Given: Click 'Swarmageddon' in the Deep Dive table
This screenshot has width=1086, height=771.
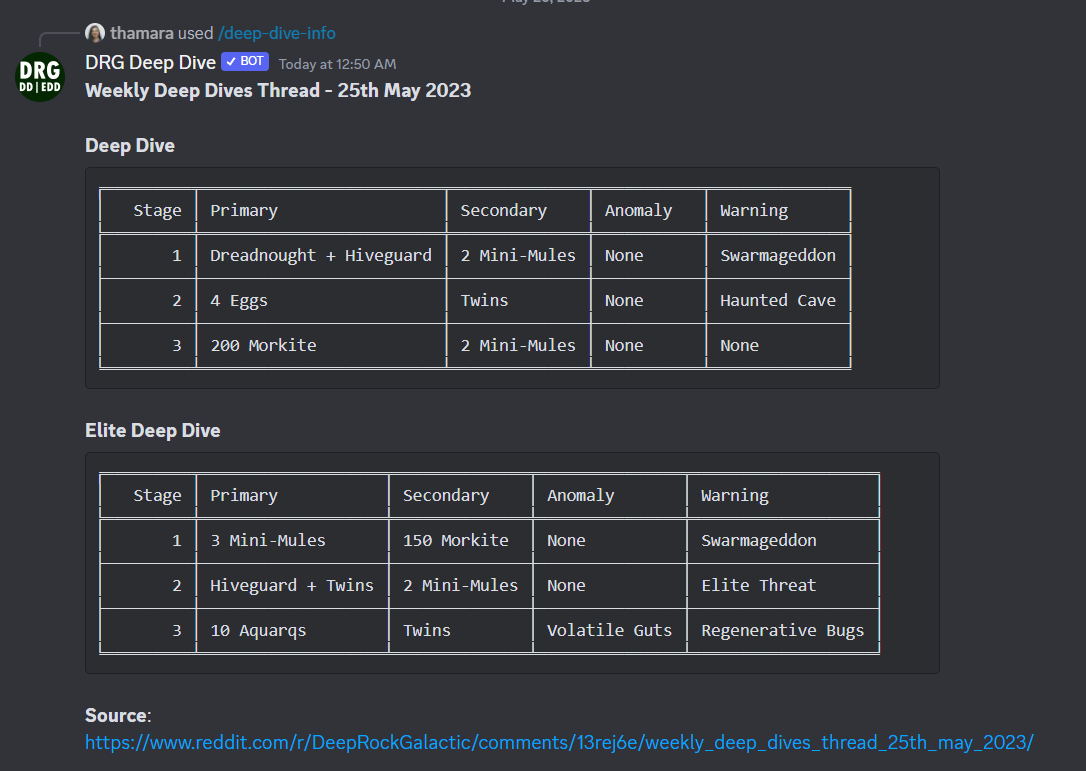Looking at the screenshot, I should click(778, 256).
